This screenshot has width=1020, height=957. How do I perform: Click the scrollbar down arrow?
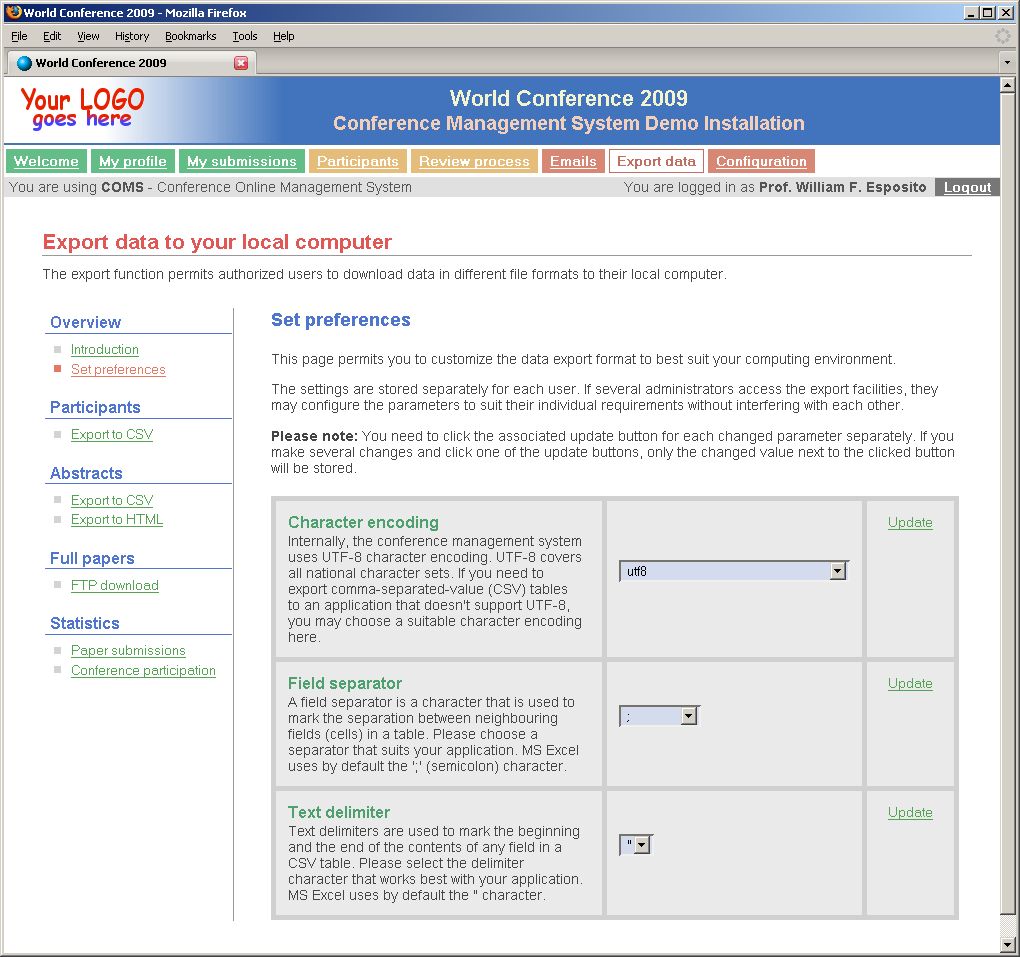[x=1007, y=943]
